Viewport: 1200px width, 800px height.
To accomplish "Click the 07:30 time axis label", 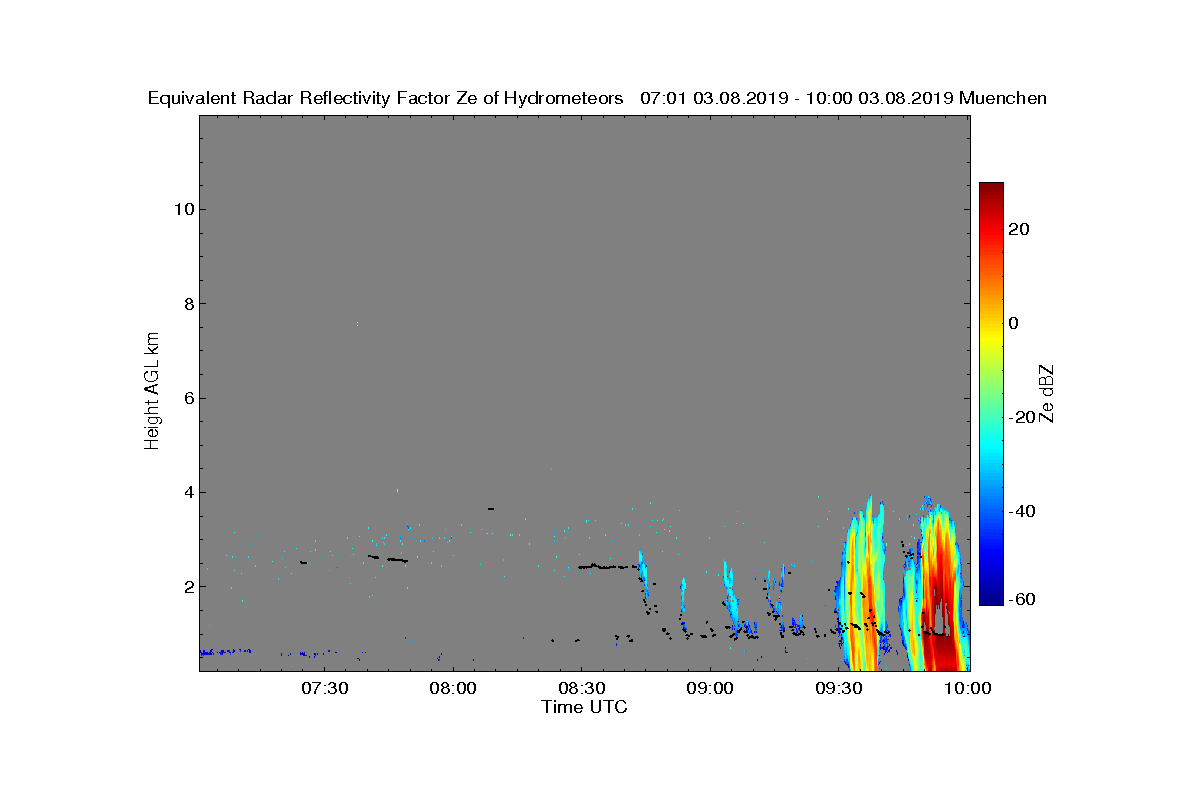I will pos(324,689).
